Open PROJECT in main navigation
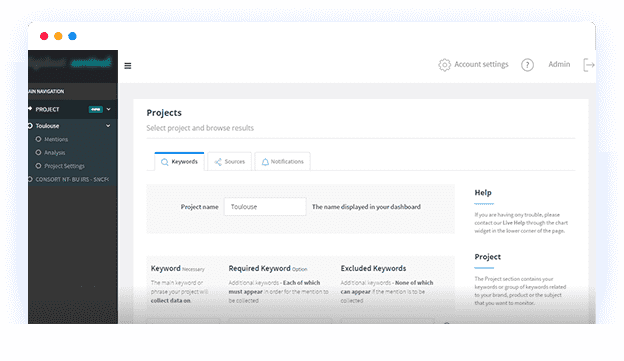This screenshot has height=361, width=624. click(x=47, y=109)
